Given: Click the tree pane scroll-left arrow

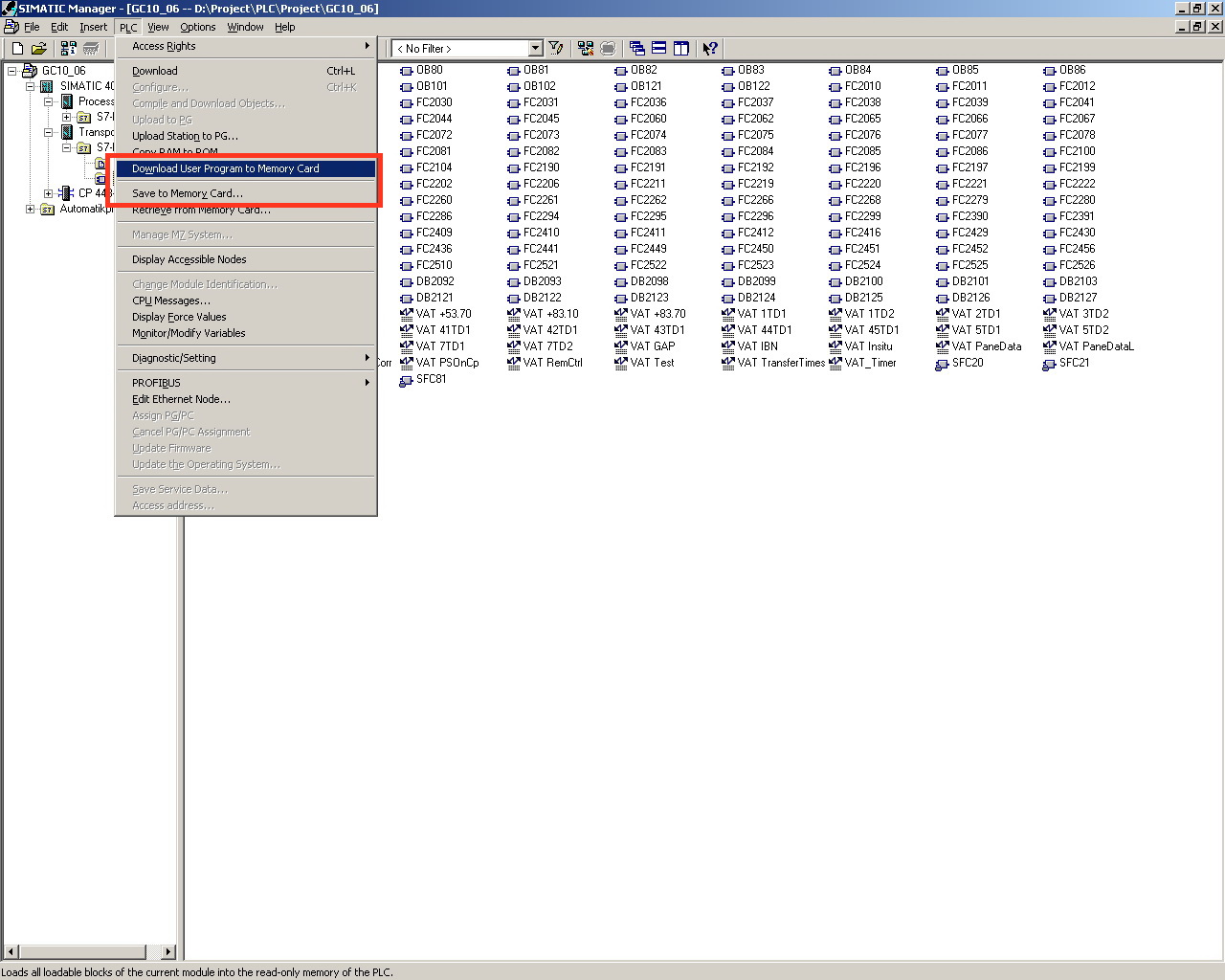Looking at the screenshot, I should pos(11,951).
